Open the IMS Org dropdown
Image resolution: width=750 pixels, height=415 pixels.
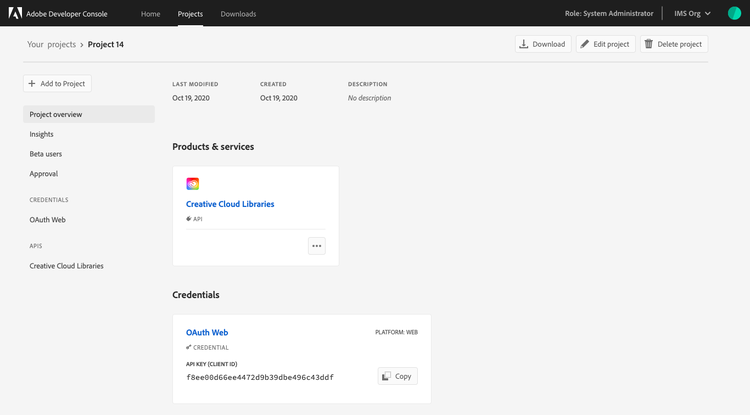click(692, 13)
